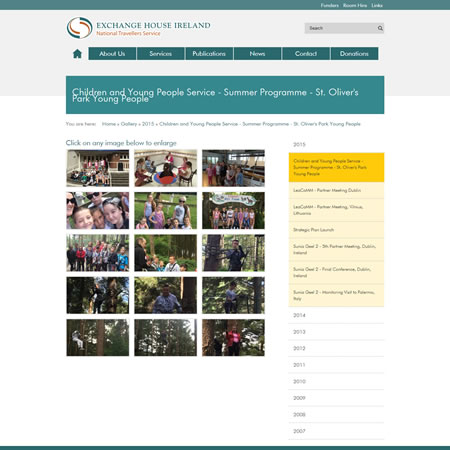Enlarge photo of children around colourful circle rug
Image resolution: width=450 pixels, height=450 pixels.
166,168
